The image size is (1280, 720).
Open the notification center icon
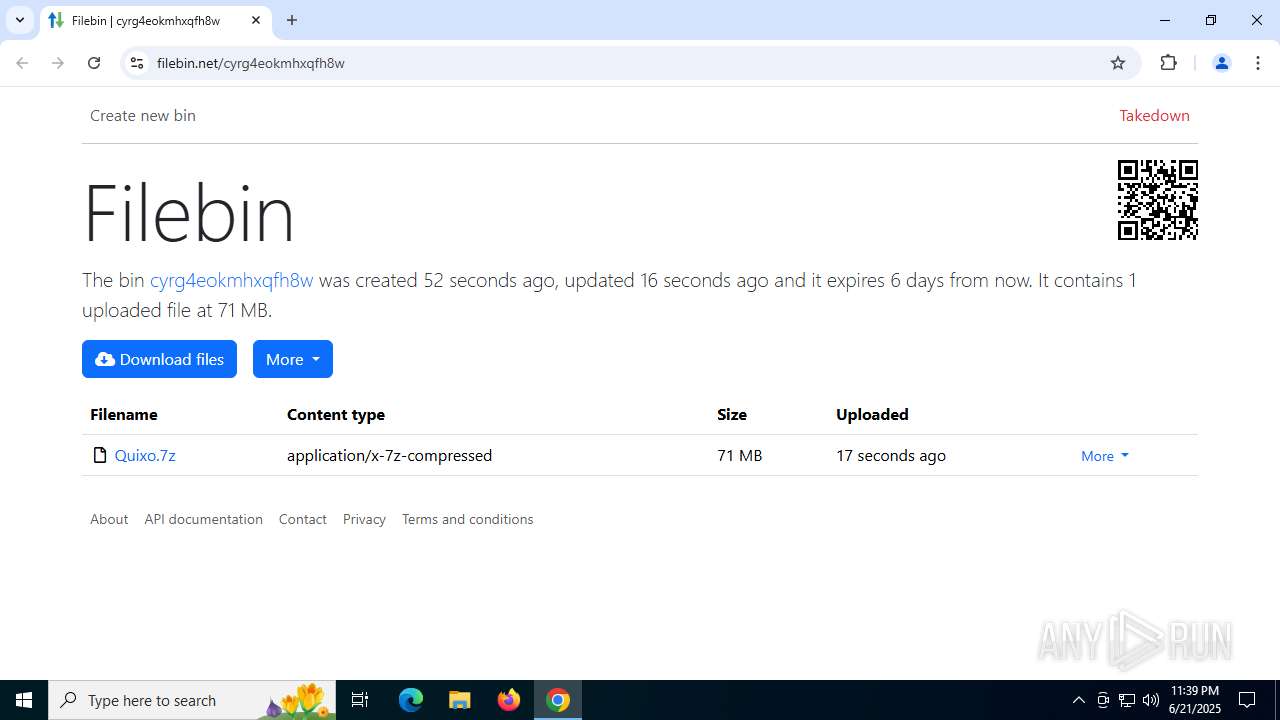(x=1248, y=700)
